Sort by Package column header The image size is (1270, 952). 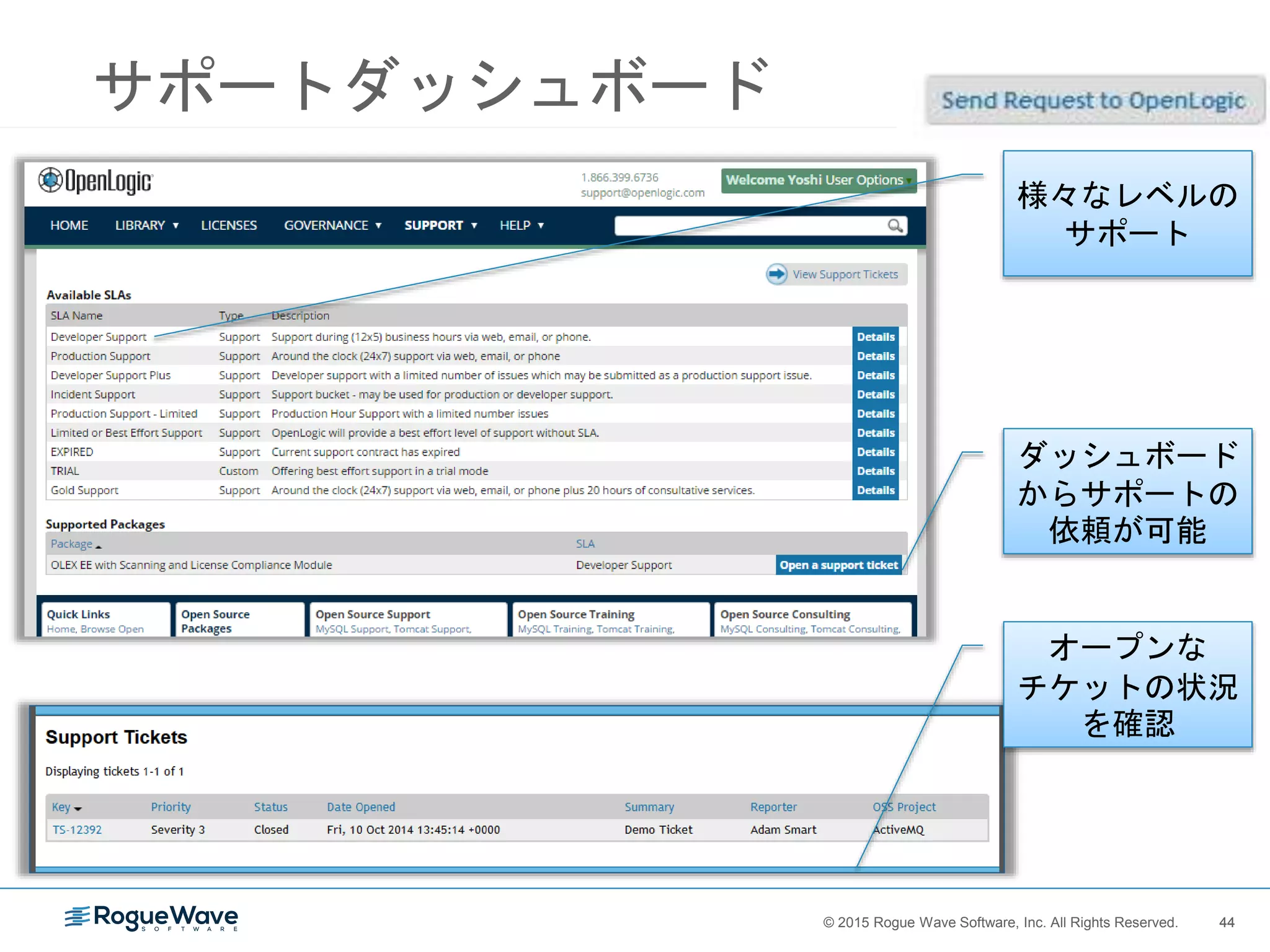(76, 544)
